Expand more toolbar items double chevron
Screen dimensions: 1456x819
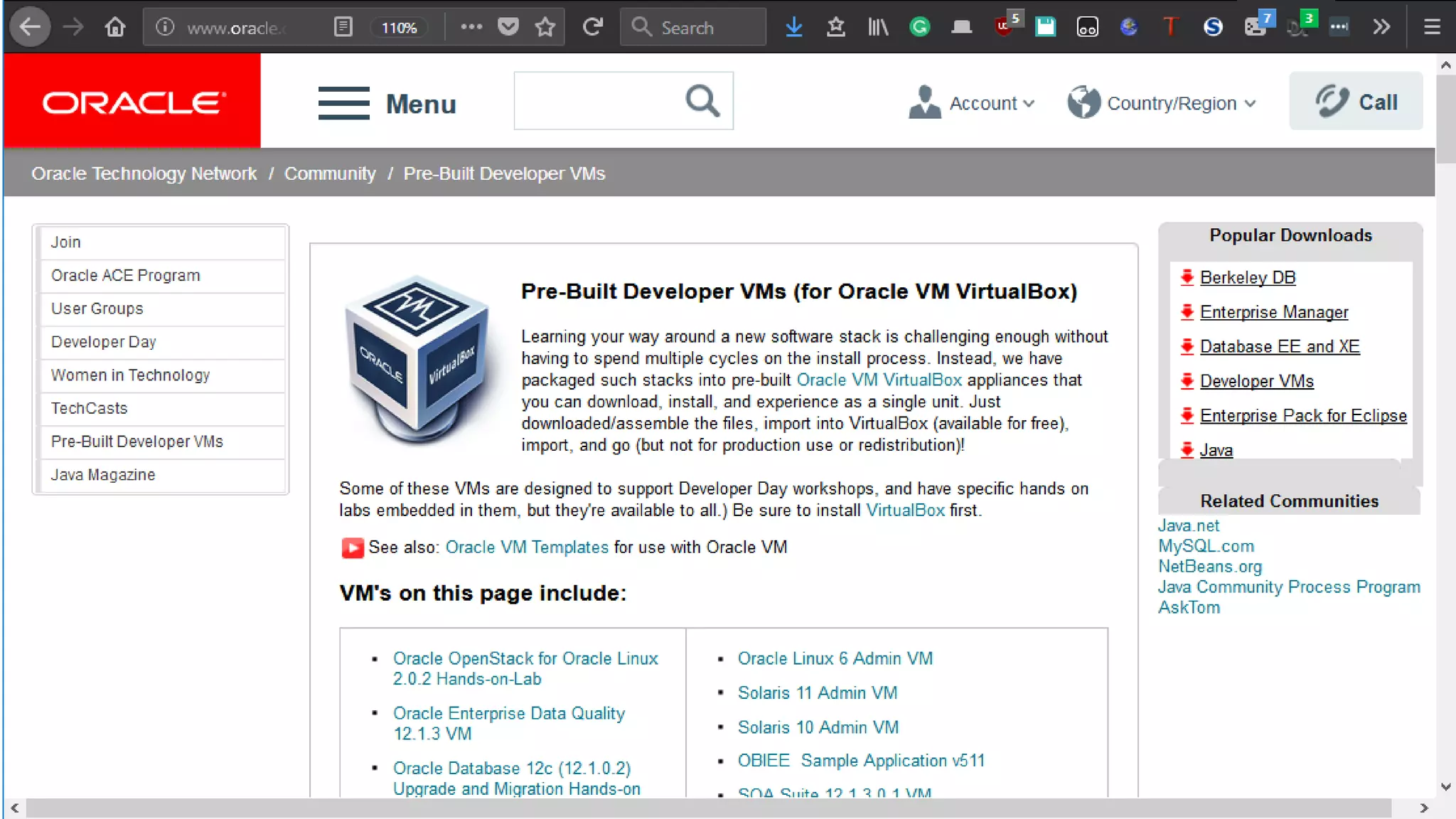click(x=1381, y=27)
